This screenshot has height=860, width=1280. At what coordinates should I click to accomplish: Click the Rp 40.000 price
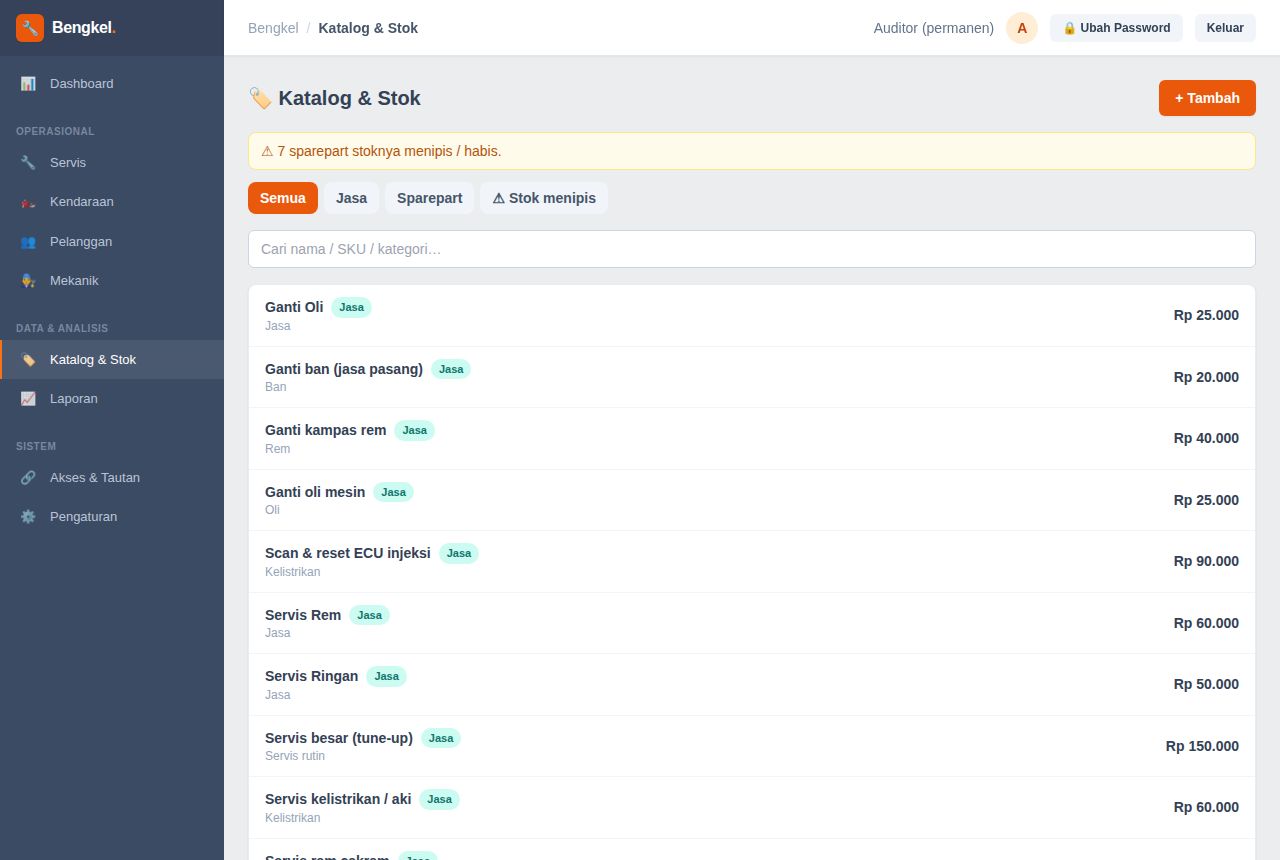click(x=1206, y=438)
